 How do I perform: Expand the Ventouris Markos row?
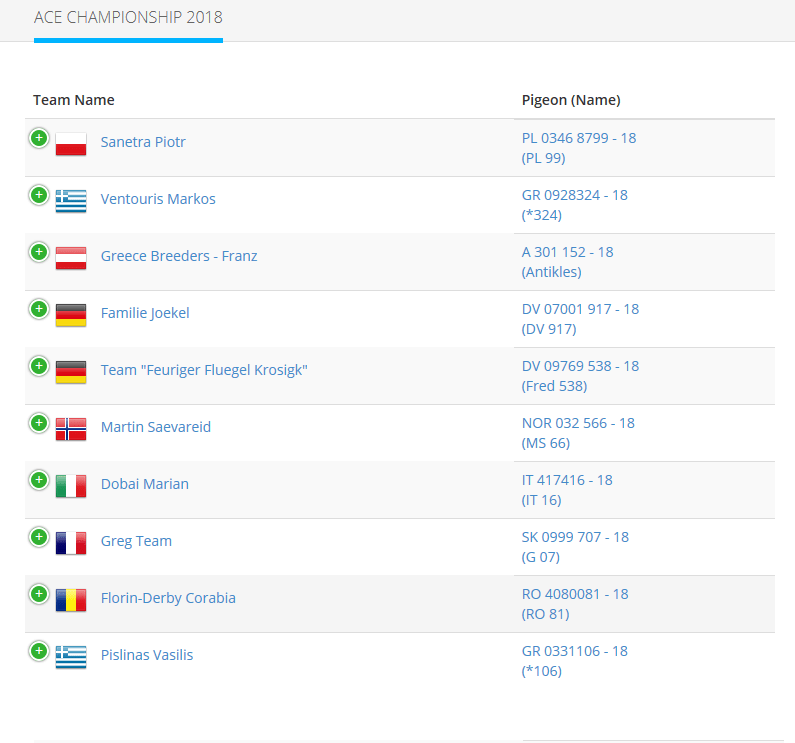(x=39, y=195)
